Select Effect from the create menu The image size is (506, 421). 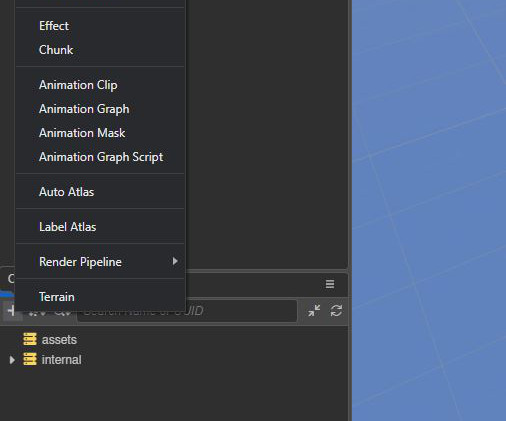[x=100, y=26]
